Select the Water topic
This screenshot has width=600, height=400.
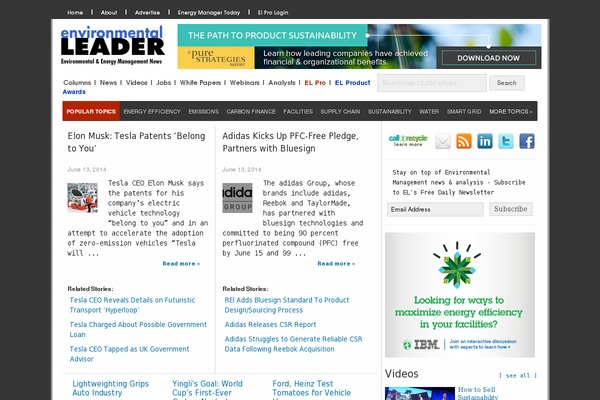click(x=429, y=111)
